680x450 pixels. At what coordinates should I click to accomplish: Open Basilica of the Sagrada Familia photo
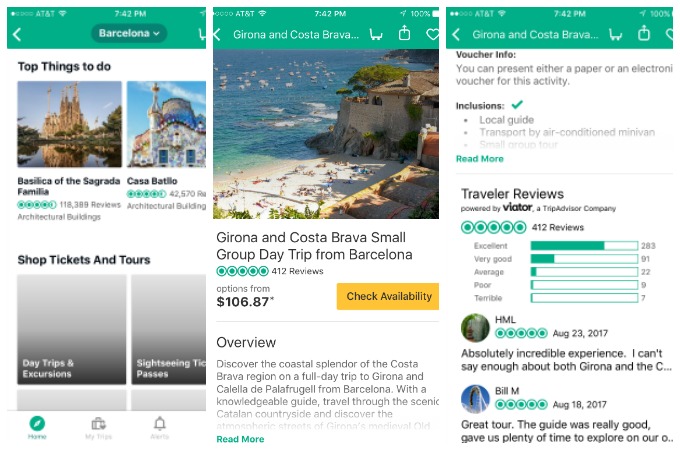[69, 124]
